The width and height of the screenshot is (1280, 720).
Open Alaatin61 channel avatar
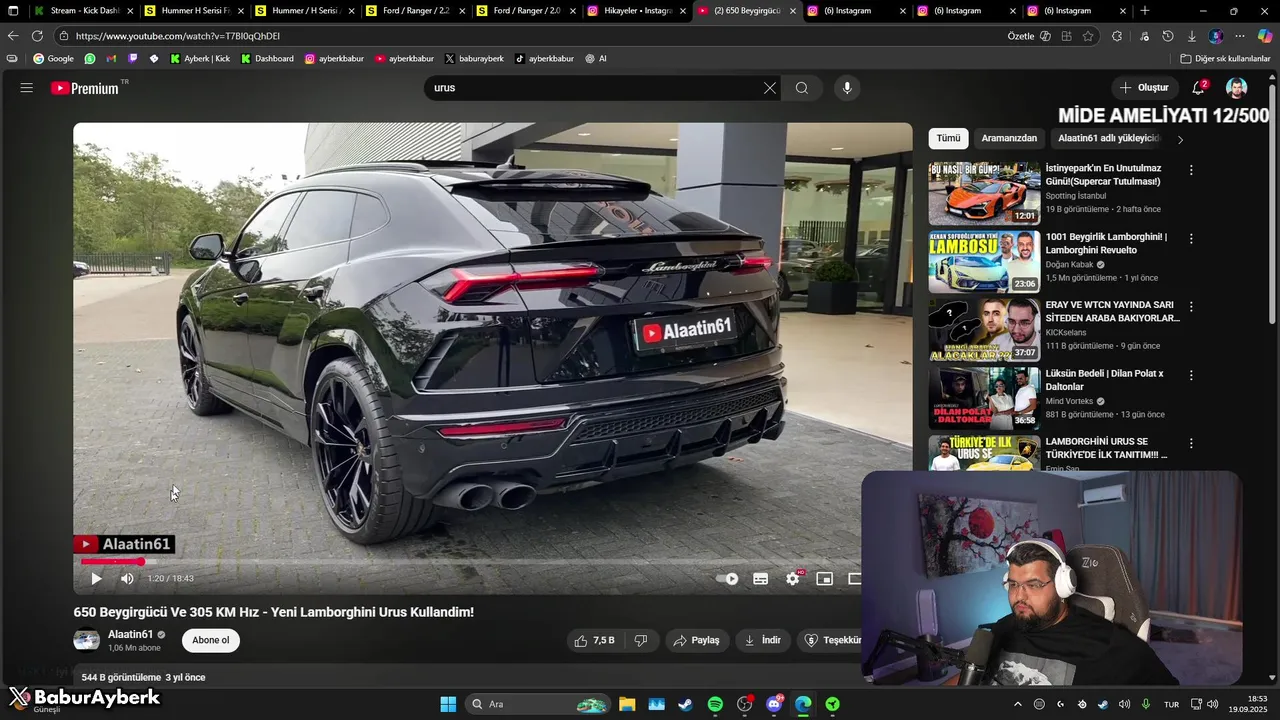pyautogui.click(x=87, y=640)
